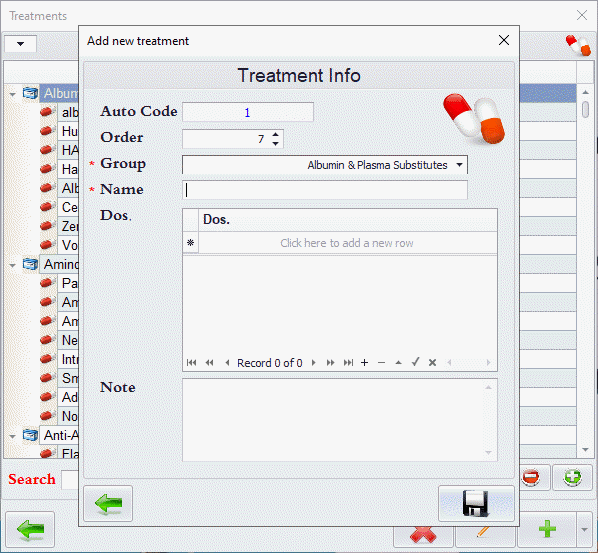Go to last record in Dos. navigator
598x553 pixels.
(348, 363)
